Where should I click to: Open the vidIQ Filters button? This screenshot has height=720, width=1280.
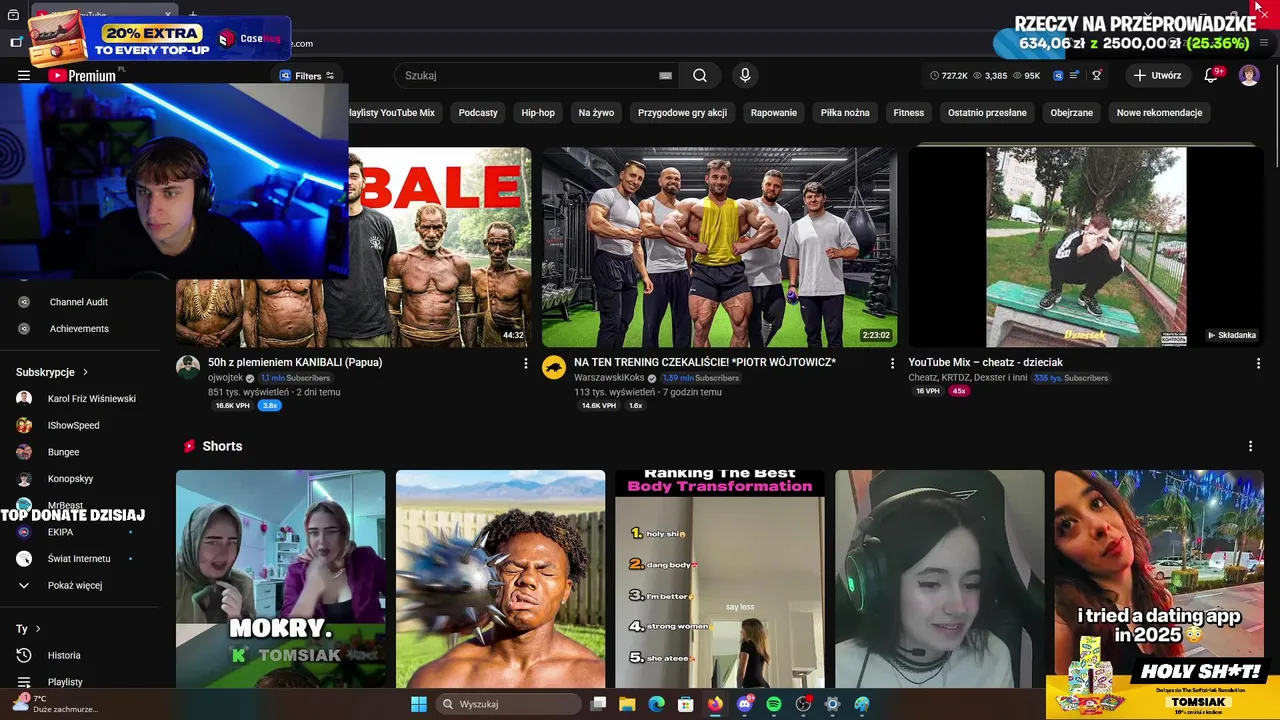[307, 75]
